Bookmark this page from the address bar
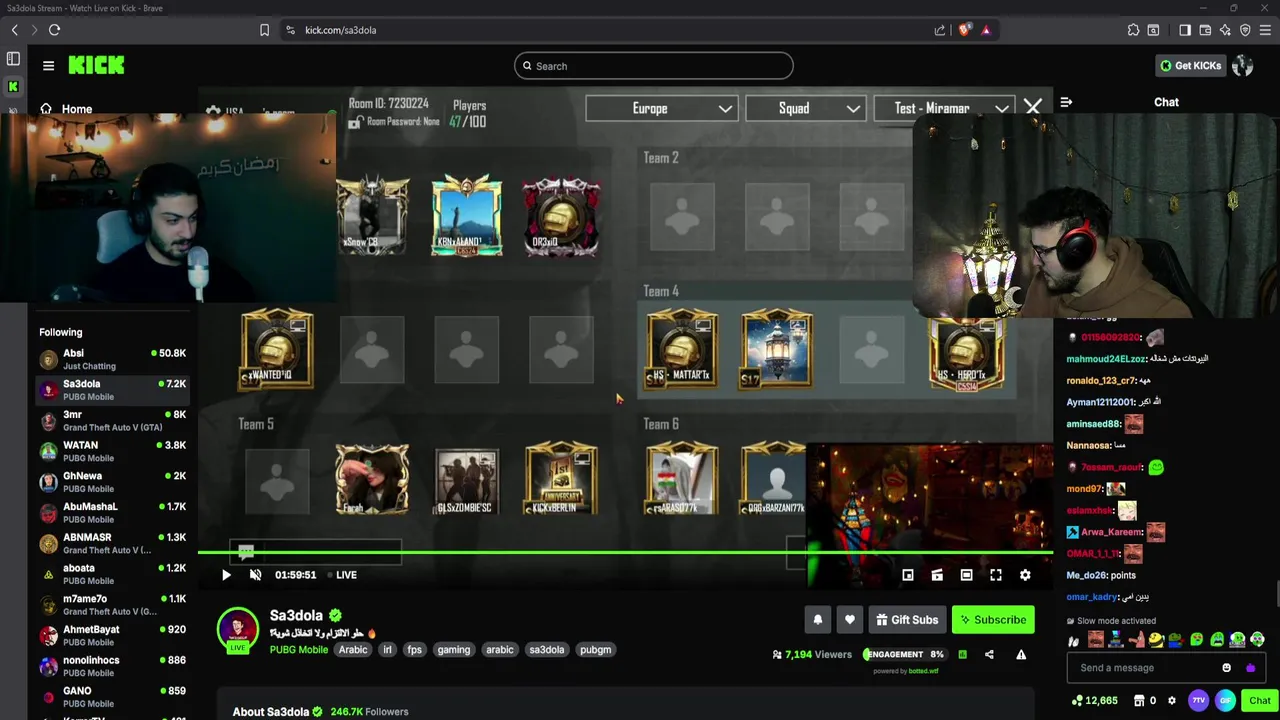 (264, 30)
